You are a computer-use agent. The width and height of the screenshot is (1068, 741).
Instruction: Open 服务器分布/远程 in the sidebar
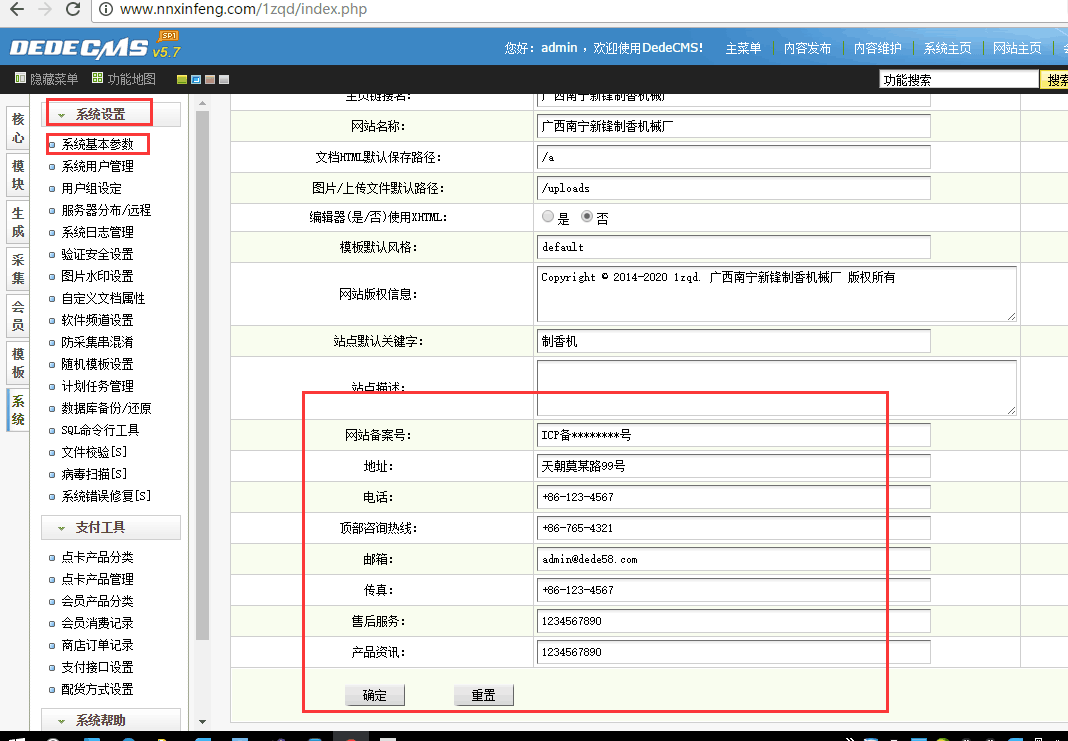106,210
